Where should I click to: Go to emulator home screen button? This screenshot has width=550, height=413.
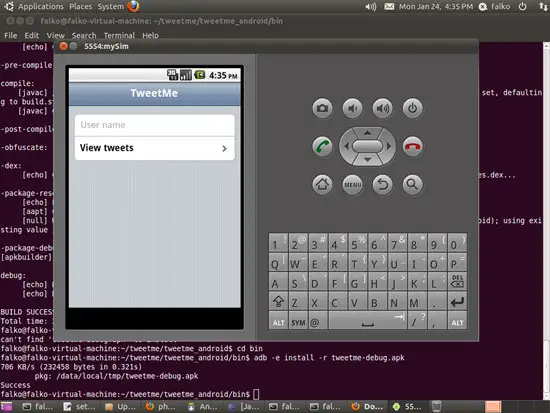tap(322, 184)
